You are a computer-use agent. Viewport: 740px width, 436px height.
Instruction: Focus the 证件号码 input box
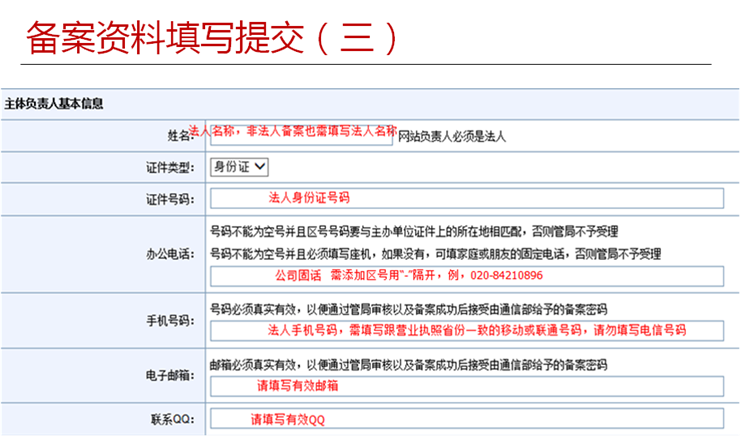[x=466, y=198]
